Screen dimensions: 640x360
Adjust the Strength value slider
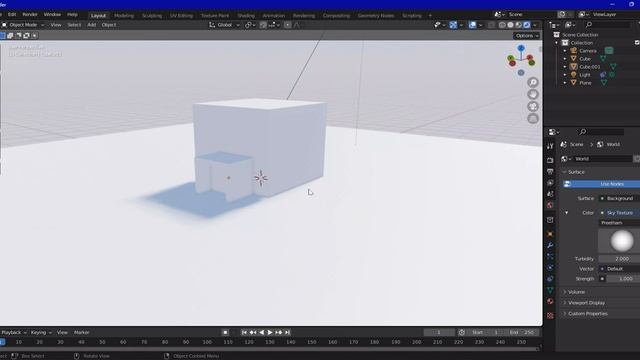coord(623,279)
